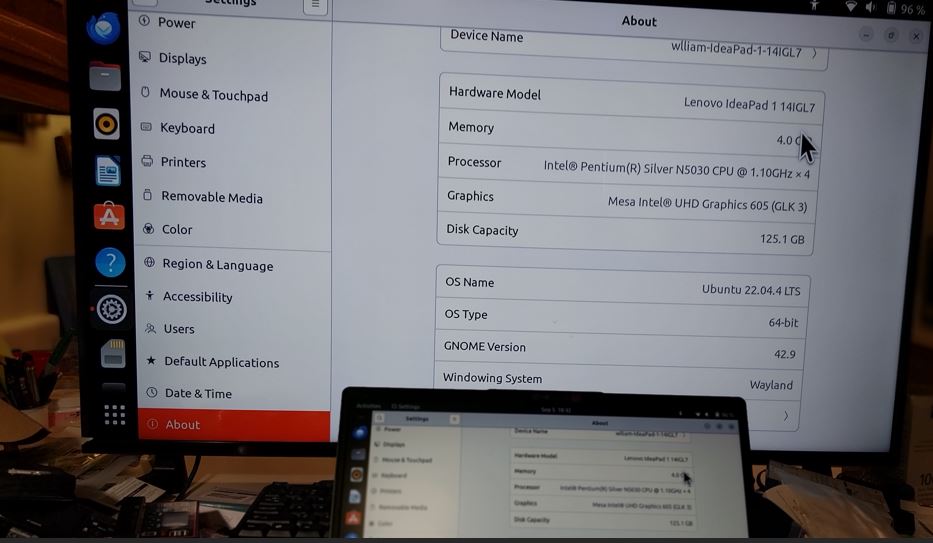Click the Color icon in sidebar
The height and width of the screenshot is (543, 933).
pos(149,228)
